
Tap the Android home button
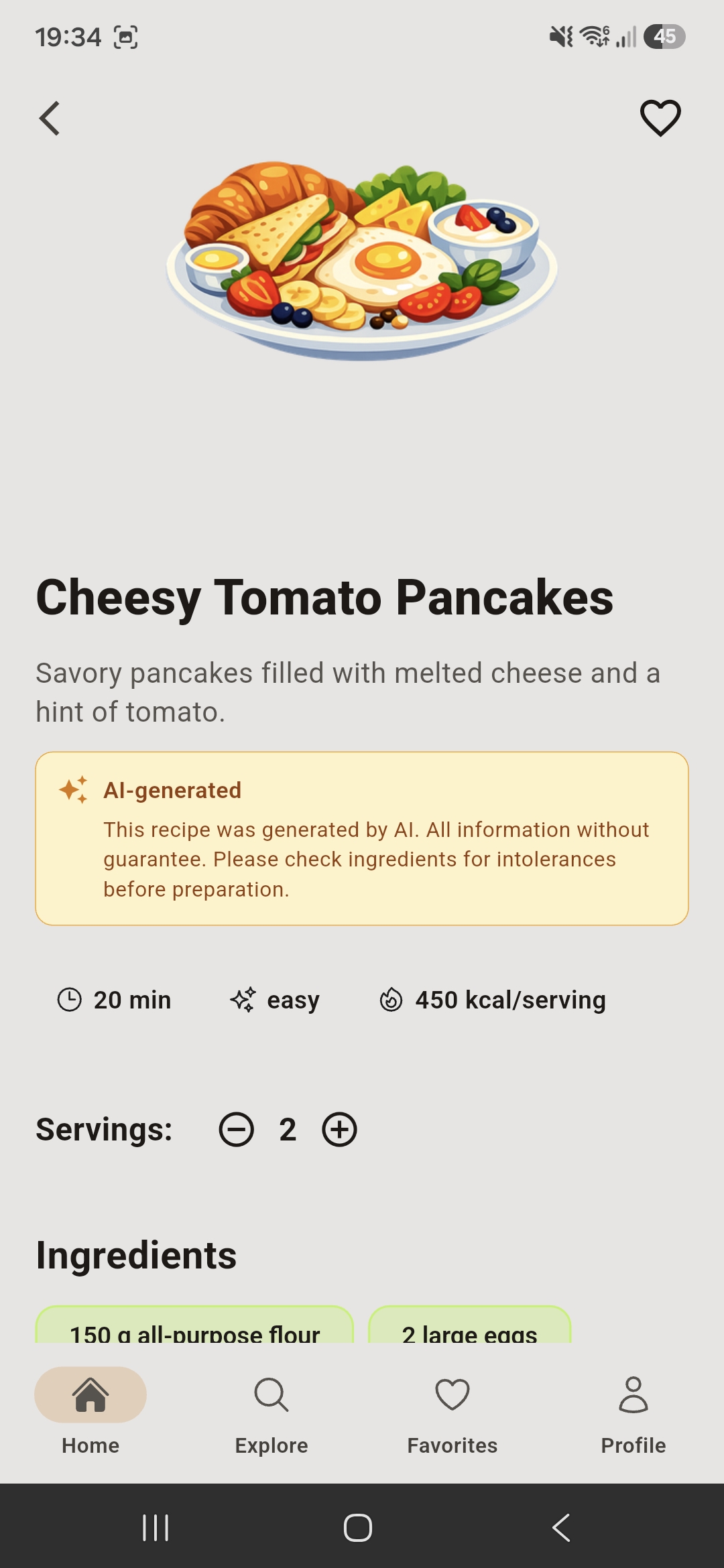pos(358,1528)
